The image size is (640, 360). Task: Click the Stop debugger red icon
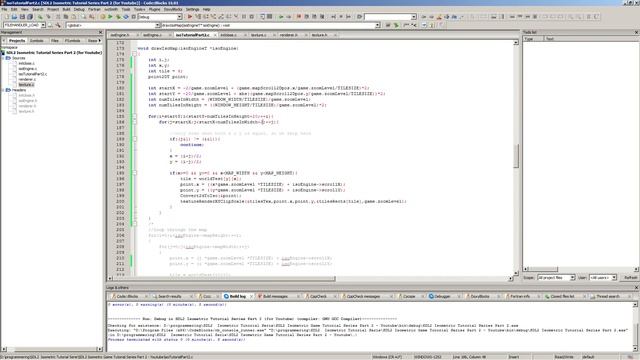(x=299, y=17)
